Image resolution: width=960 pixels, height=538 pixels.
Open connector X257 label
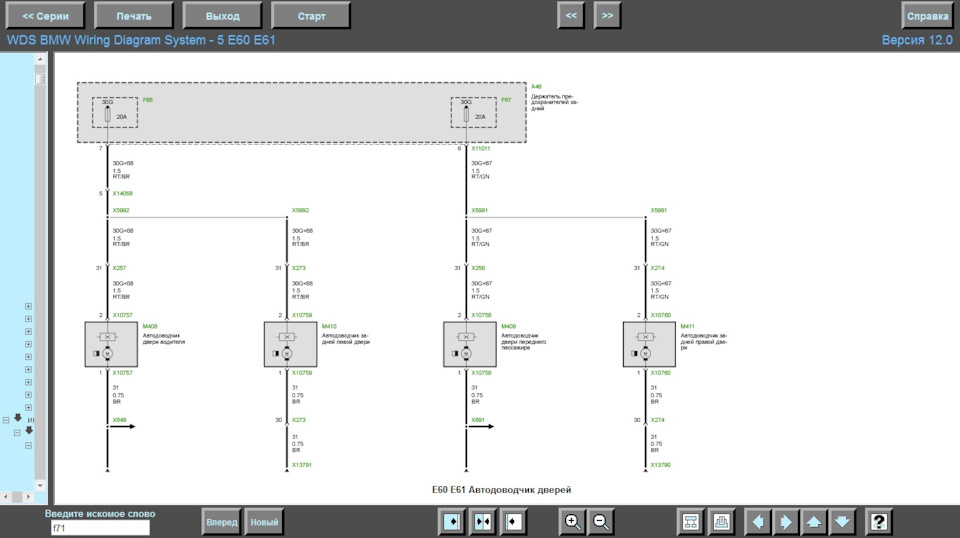click(x=119, y=268)
